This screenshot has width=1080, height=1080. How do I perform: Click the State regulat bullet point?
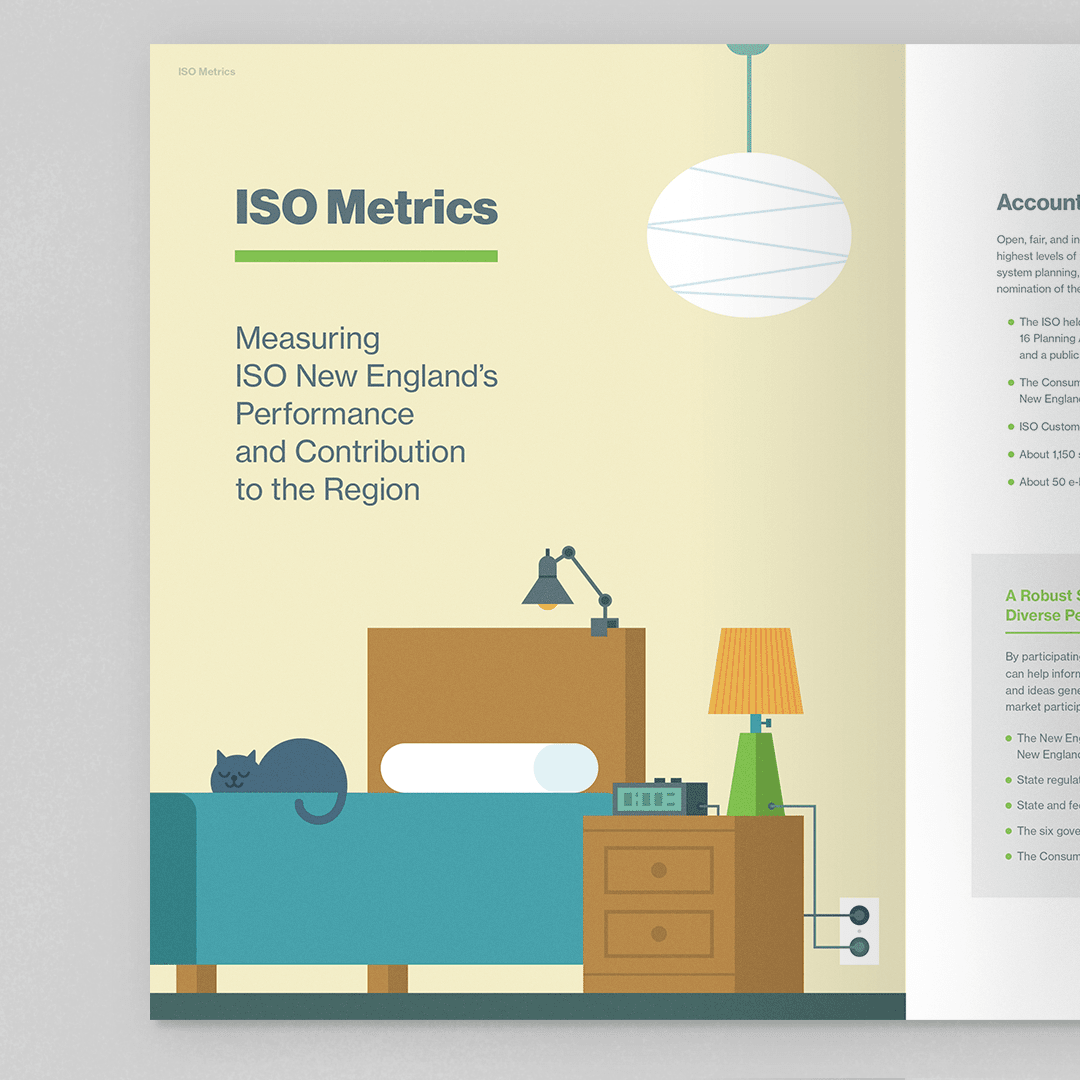[x=1047, y=780]
